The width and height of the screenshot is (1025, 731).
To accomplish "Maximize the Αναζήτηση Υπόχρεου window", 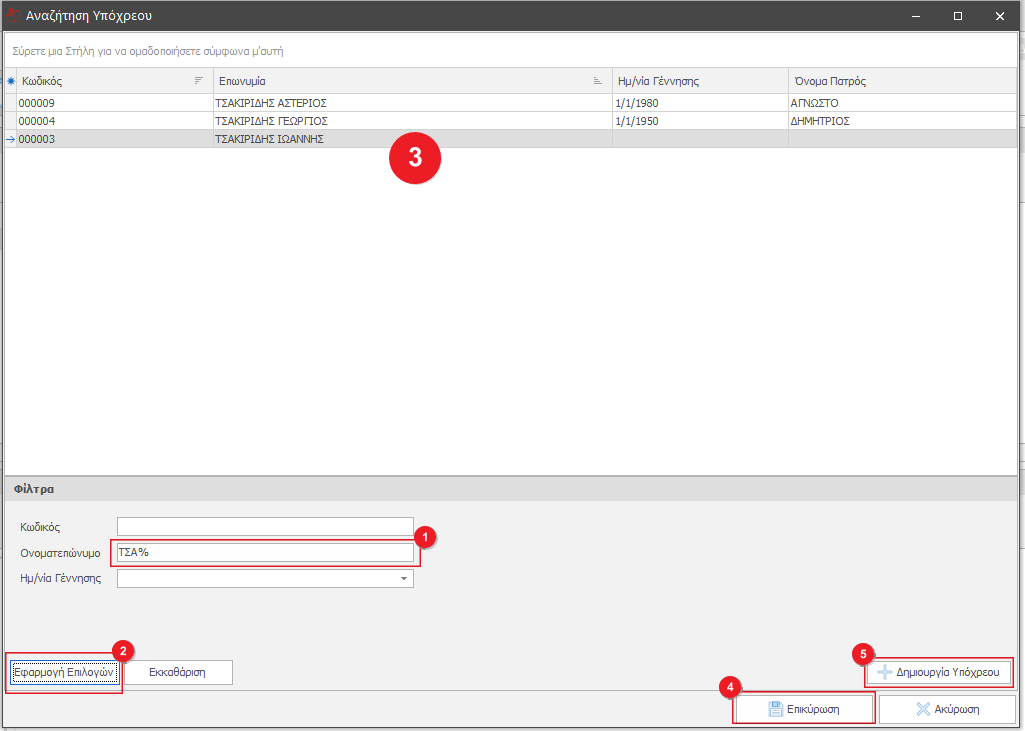I will click(958, 15).
